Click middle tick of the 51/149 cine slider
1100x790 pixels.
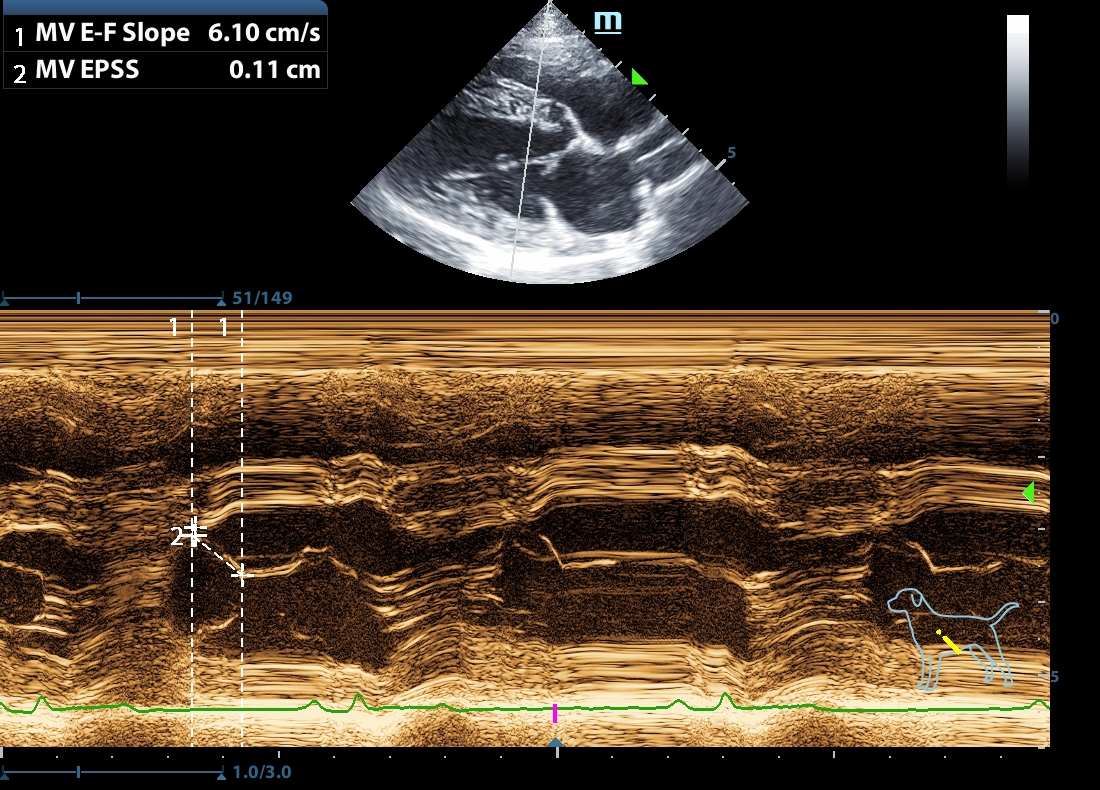(79, 298)
